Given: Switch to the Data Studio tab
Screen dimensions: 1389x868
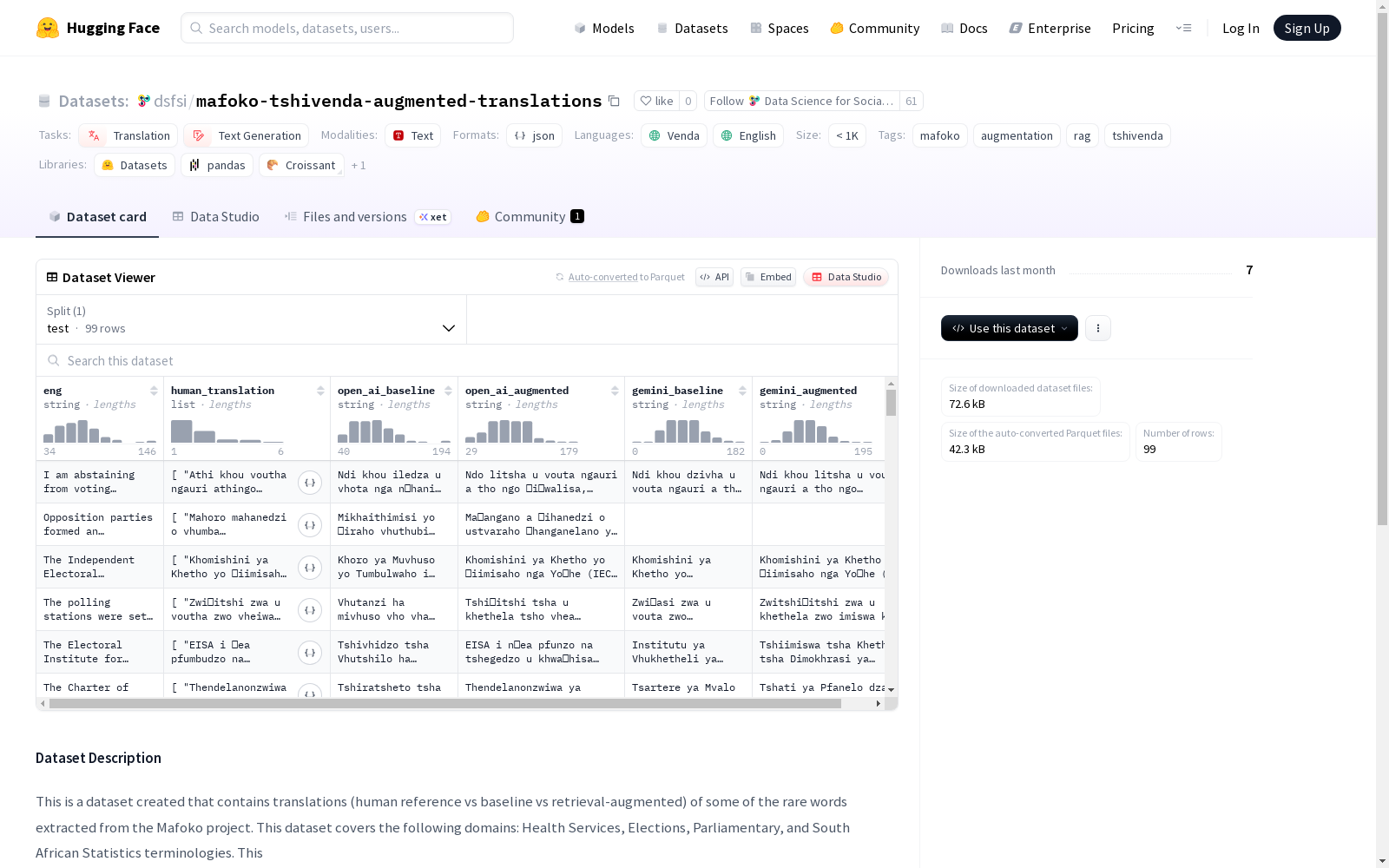Looking at the screenshot, I should click(x=215, y=216).
